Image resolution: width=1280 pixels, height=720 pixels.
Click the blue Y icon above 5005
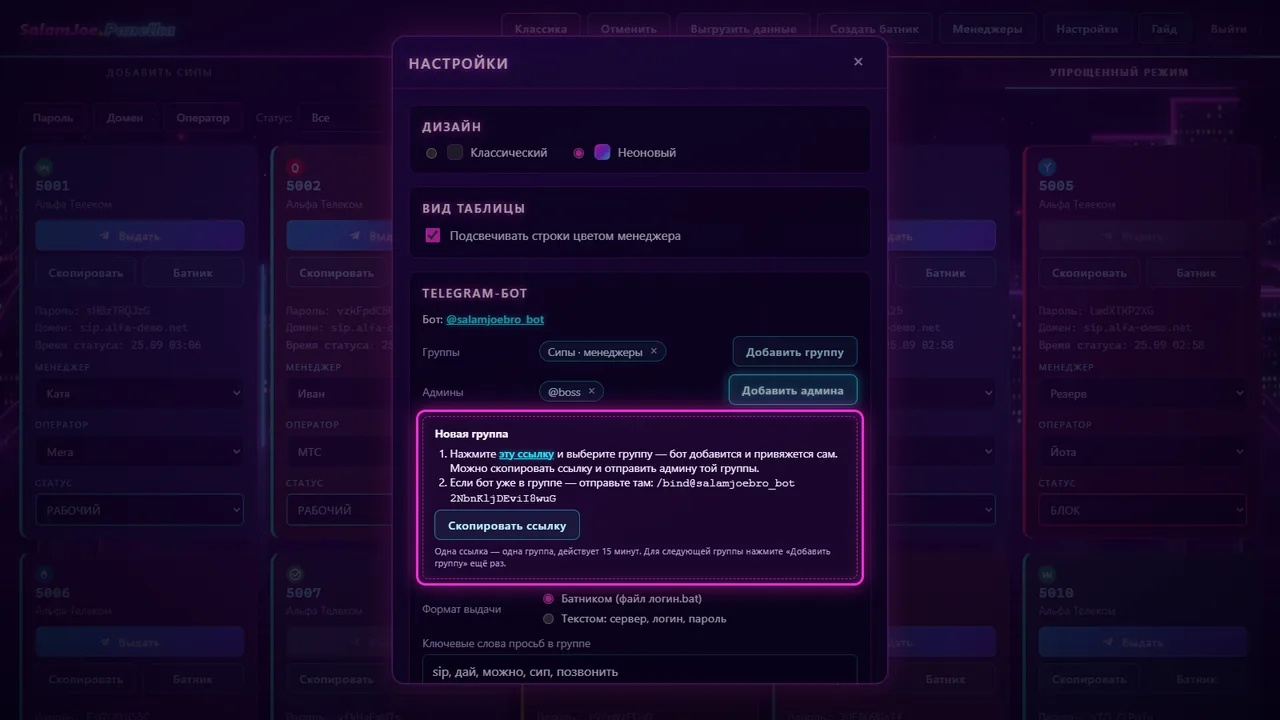[1047, 167]
